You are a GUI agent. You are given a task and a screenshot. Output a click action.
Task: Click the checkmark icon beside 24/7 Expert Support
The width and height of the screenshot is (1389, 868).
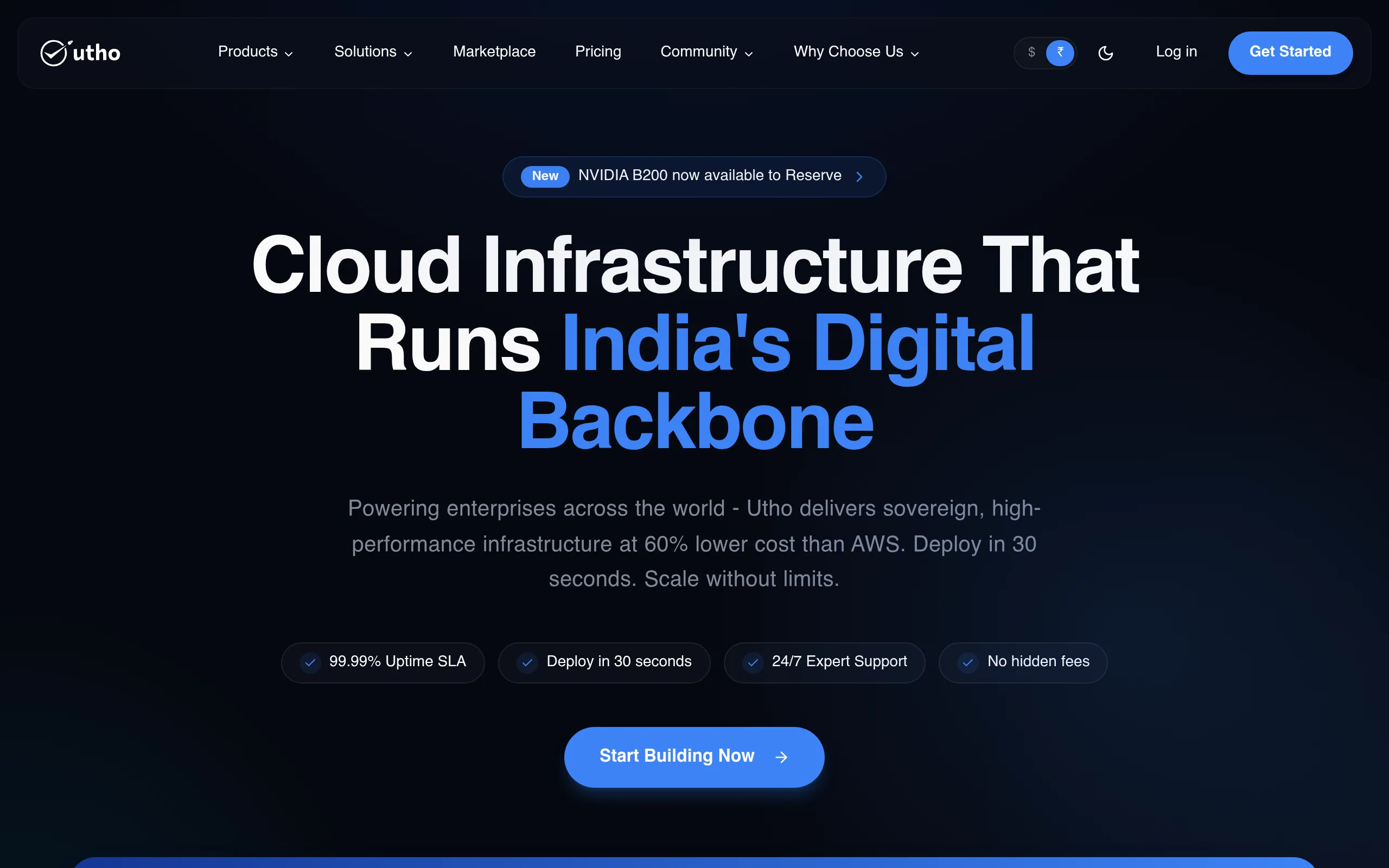[753, 662]
